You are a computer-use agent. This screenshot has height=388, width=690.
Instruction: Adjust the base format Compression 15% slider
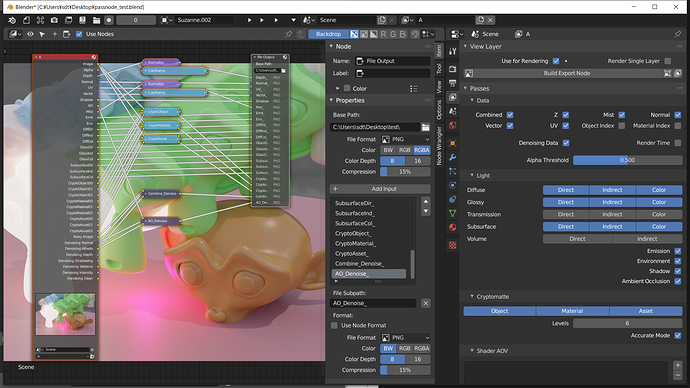(x=405, y=172)
